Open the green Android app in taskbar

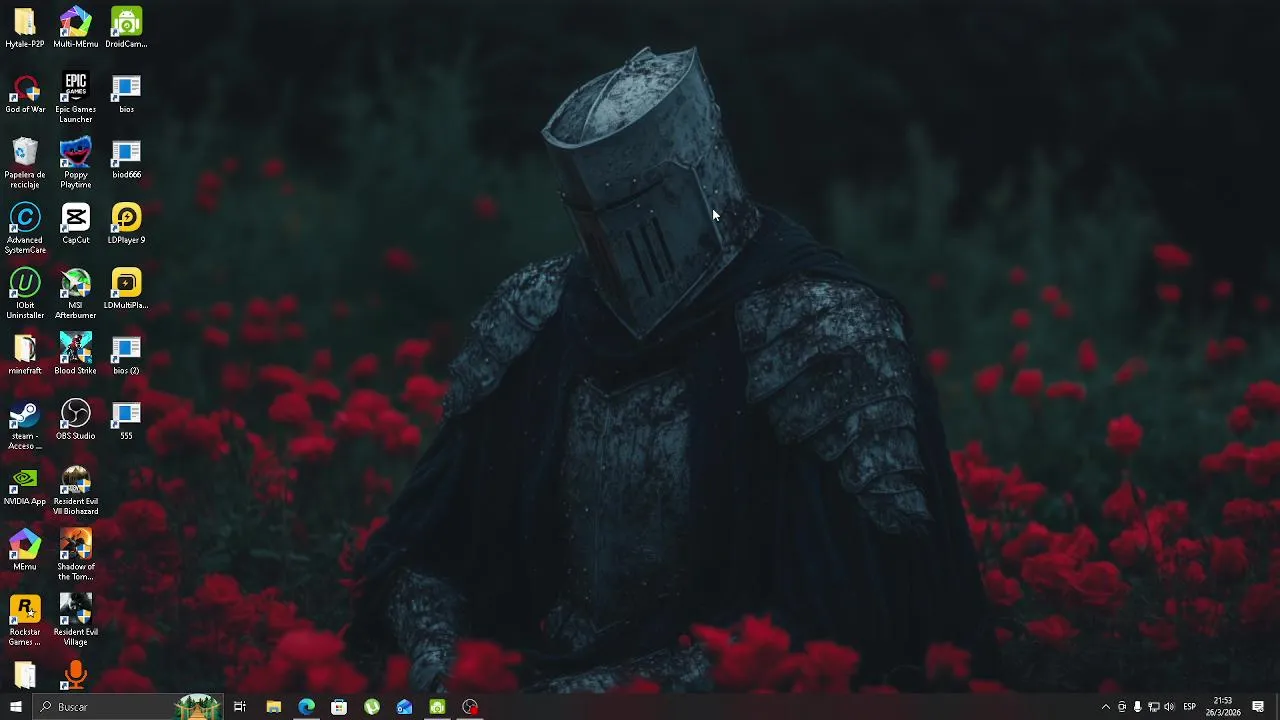coord(437,707)
